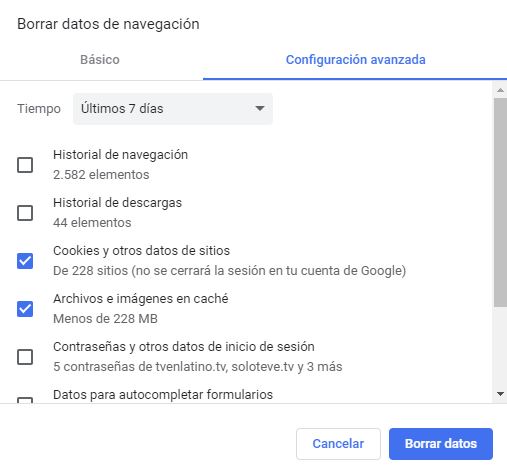The height and width of the screenshot is (474, 507).
Task: Check the Historial de navegación checkbox
Action: 25,165
